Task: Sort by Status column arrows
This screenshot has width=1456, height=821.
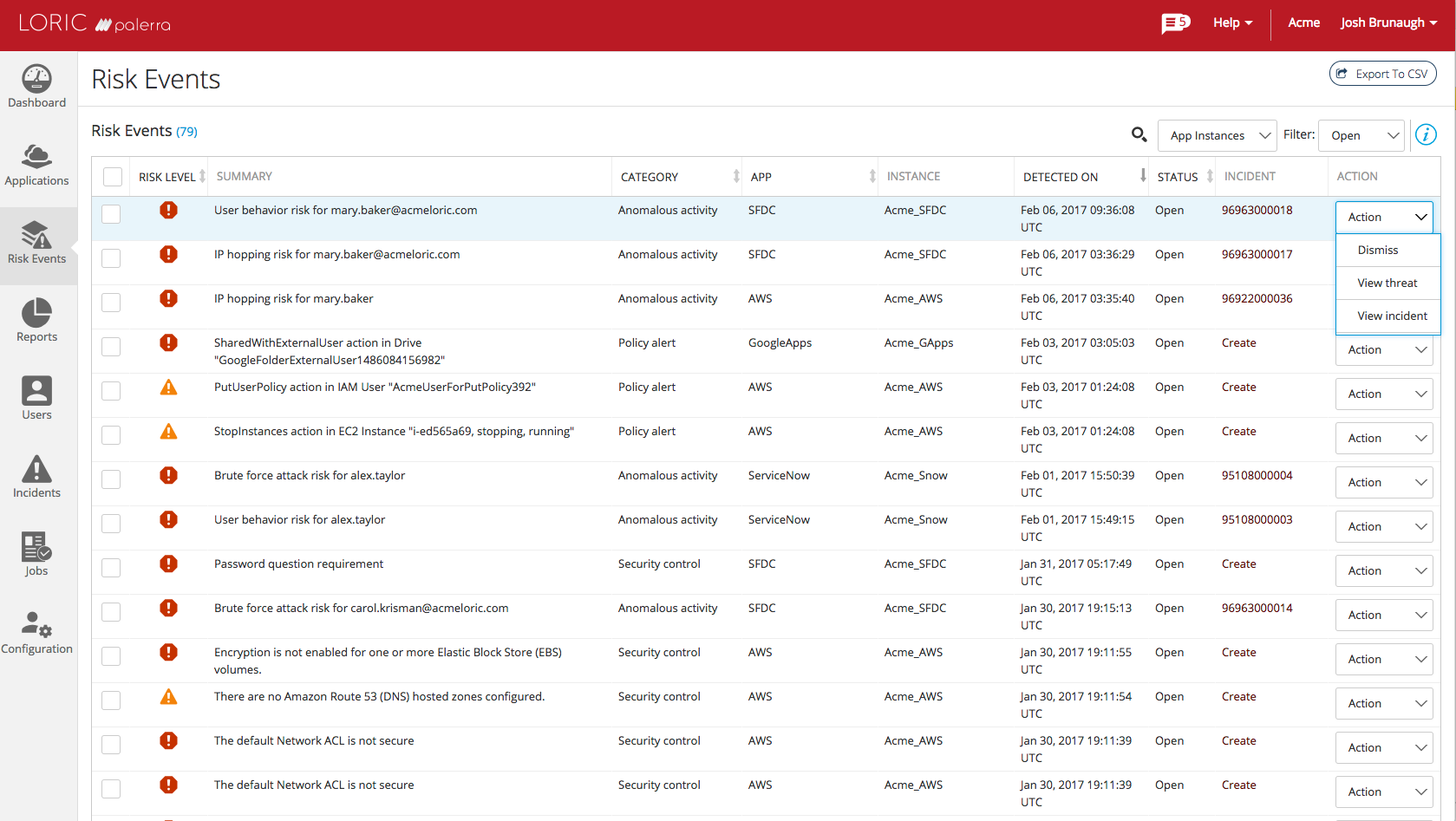Action: [1210, 176]
